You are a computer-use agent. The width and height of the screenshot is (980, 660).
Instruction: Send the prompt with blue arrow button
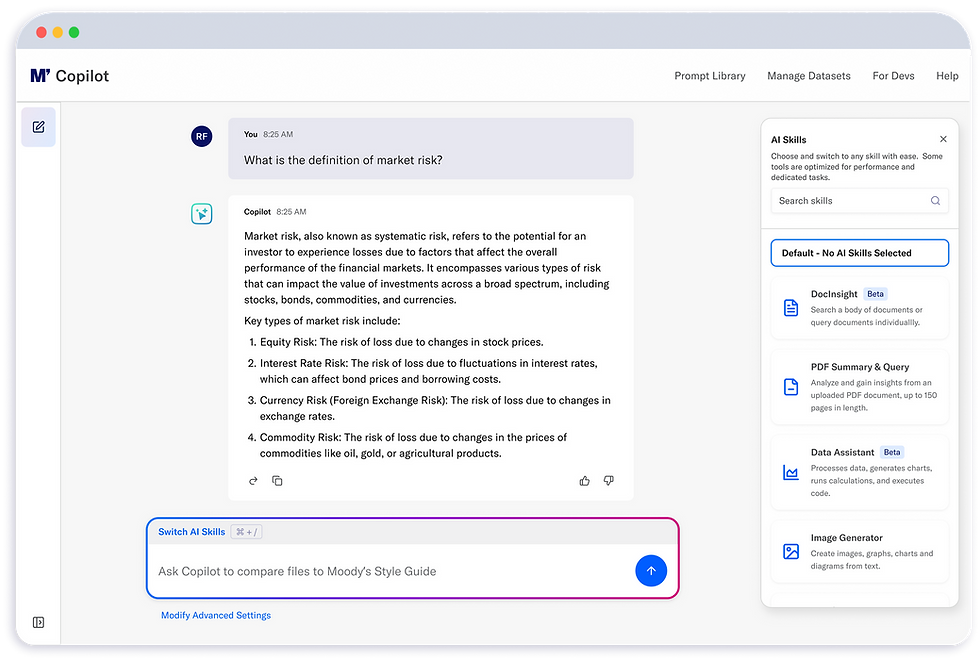point(651,571)
